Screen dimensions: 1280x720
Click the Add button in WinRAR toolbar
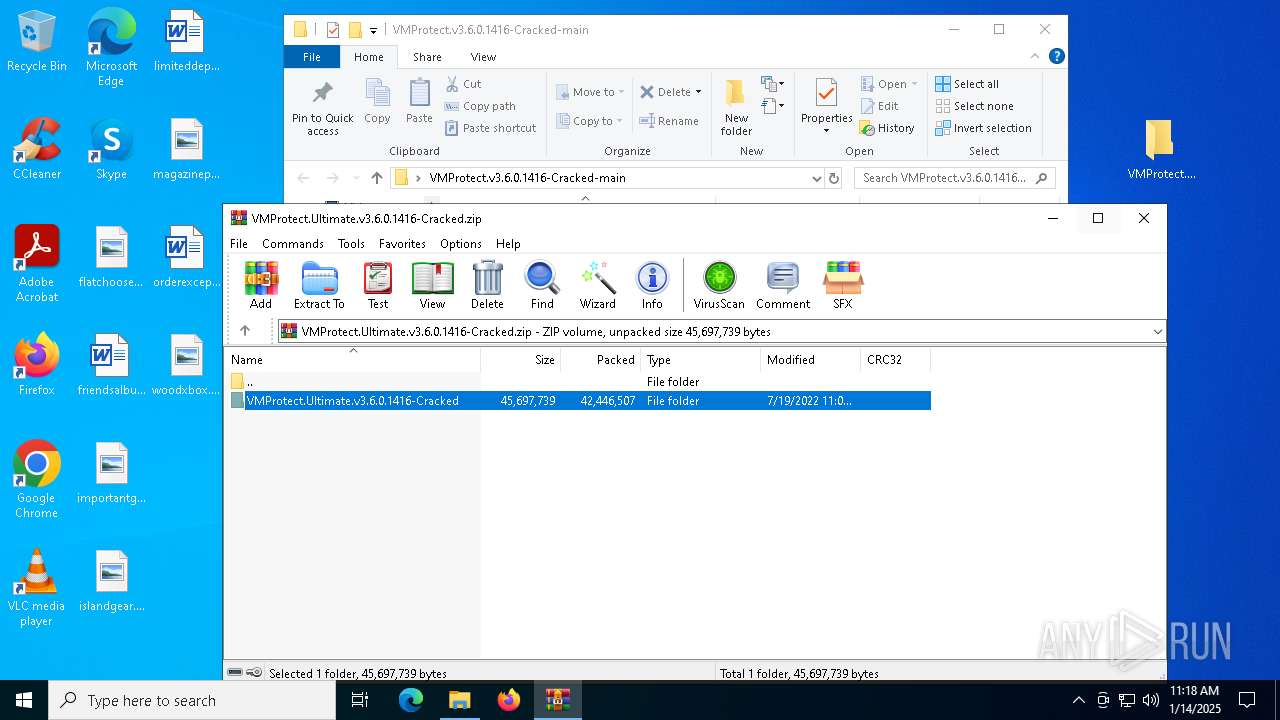[261, 285]
